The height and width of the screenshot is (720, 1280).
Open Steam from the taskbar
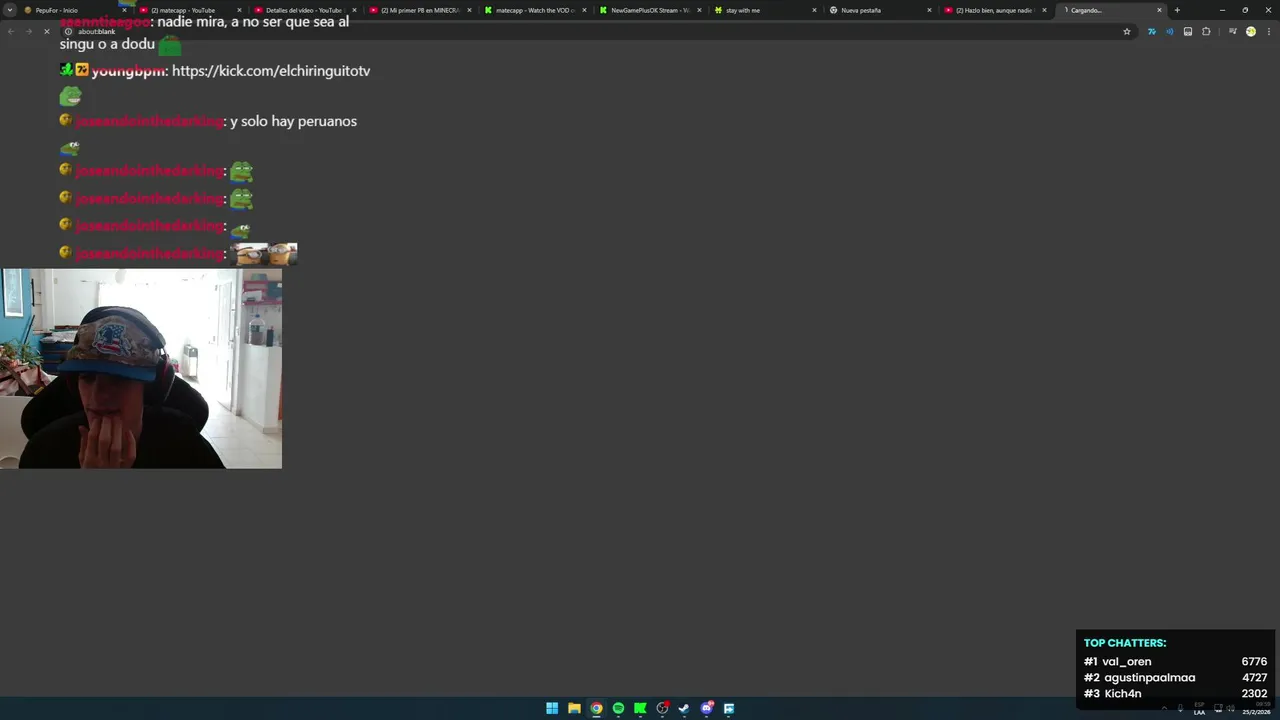pos(684,708)
